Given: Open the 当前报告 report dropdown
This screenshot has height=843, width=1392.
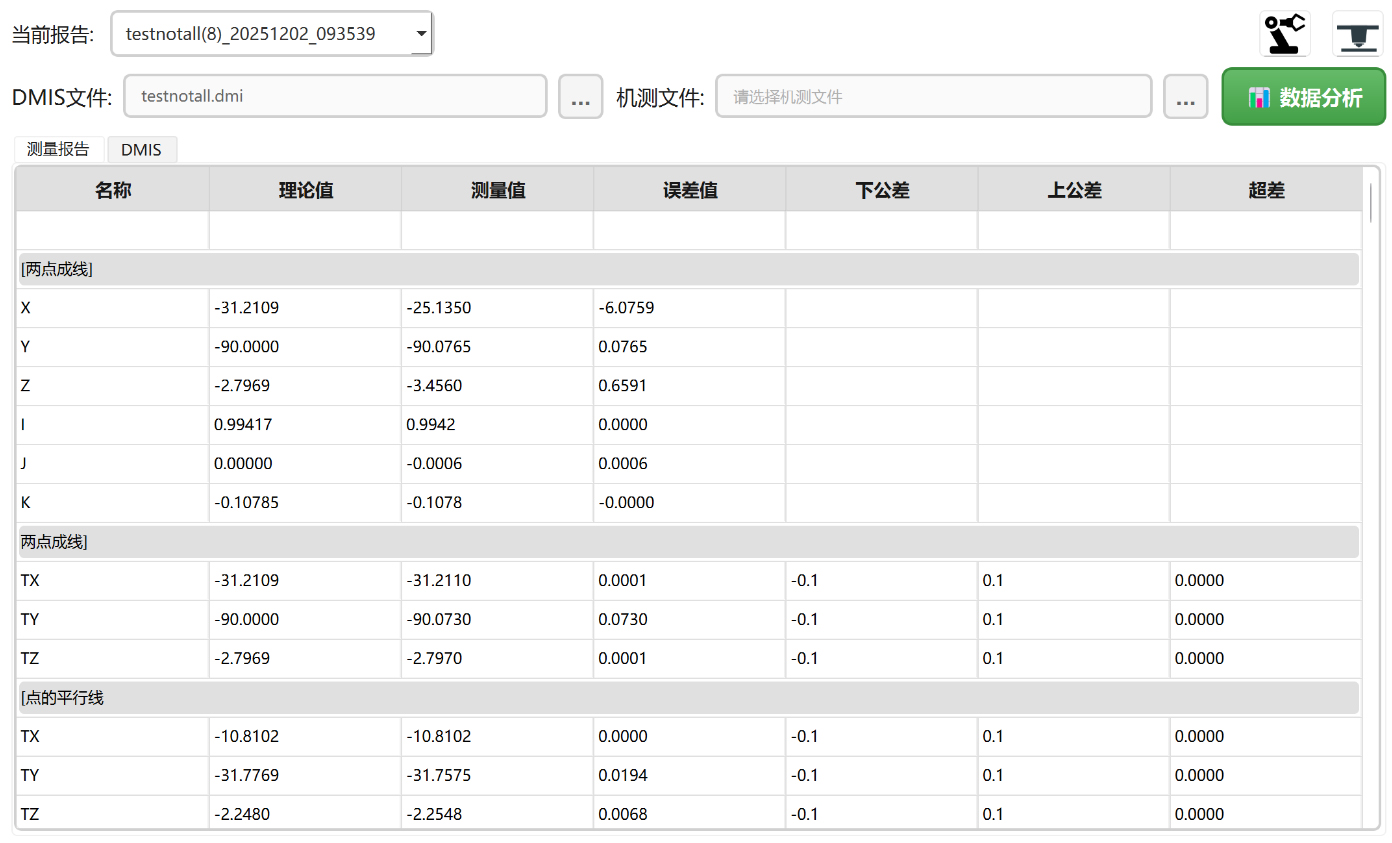Looking at the screenshot, I should click(271, 34).
